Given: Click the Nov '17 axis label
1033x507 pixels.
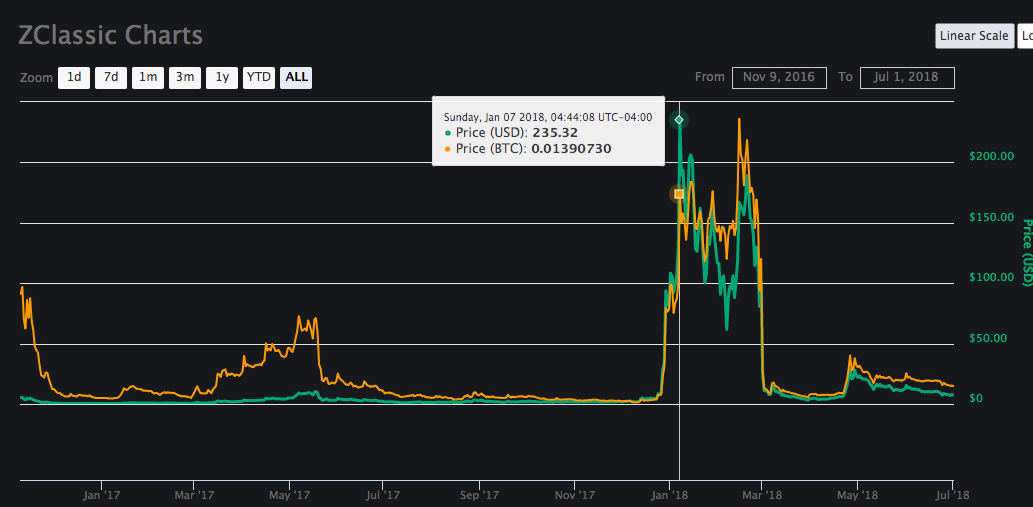Looking at the screenshot, I should click(576, 494).
